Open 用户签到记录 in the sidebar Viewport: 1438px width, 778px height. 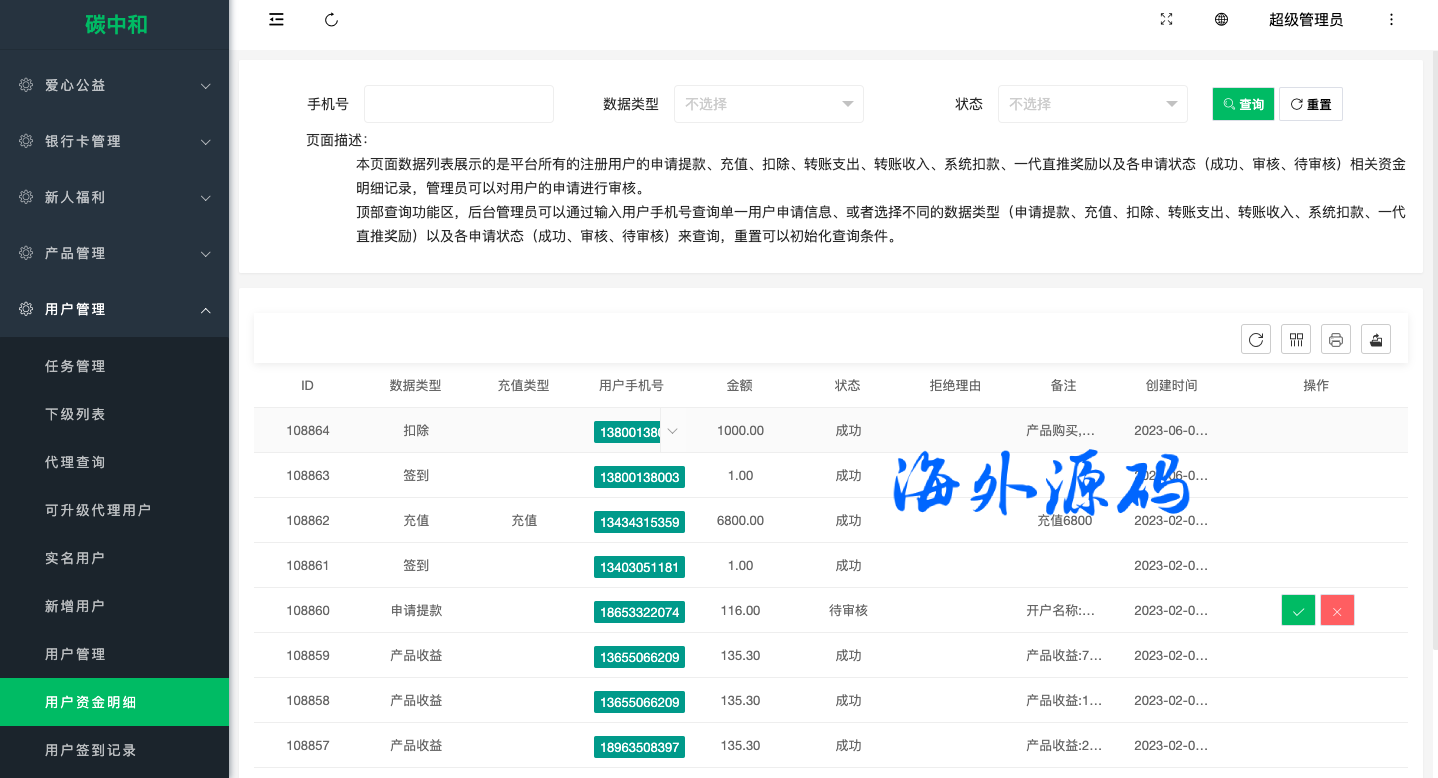pyautogui.click(x=91, y=750)
